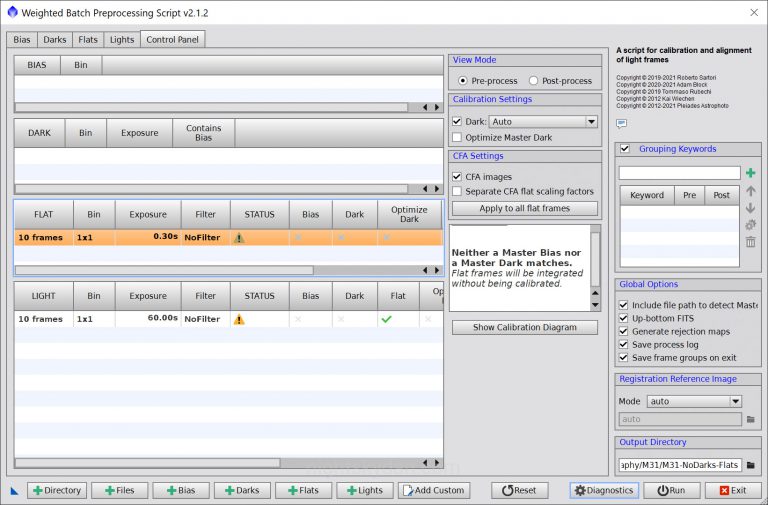The height and width of the screenshot is (505, 768).
Task: Select the Post-process radio button
Action: [534, 81]
